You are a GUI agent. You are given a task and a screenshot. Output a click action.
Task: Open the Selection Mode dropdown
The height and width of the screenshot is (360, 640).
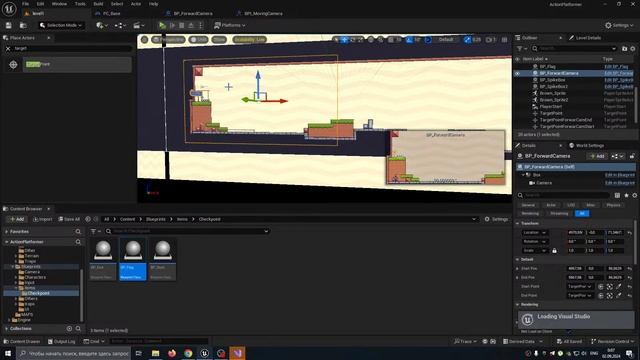(x=60, y=25)
